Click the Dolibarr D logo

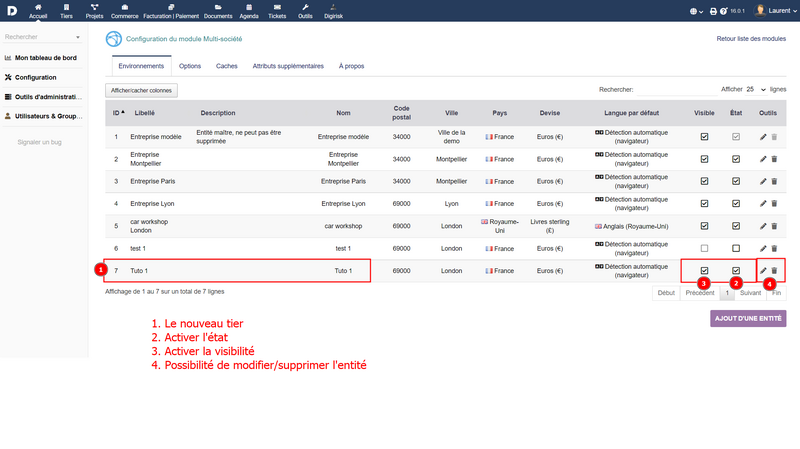tap(12, 10)
